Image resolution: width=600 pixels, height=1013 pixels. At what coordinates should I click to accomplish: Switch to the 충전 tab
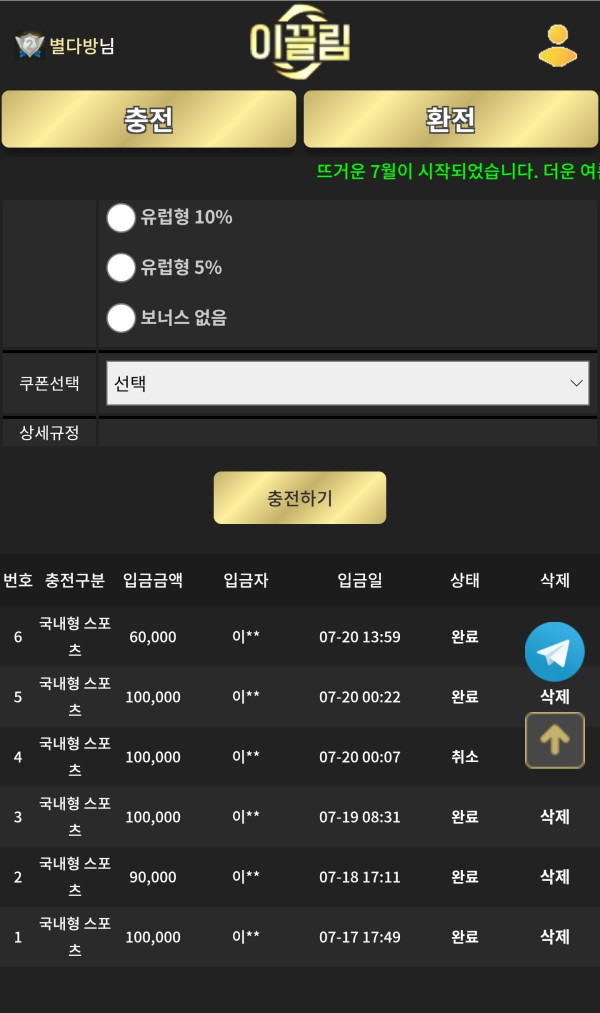coord(149,120)
